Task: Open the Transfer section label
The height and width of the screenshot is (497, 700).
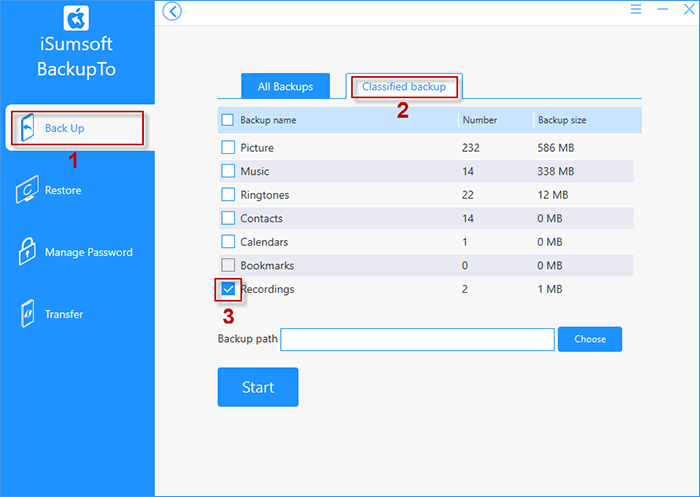Action: tap(64, 314)
